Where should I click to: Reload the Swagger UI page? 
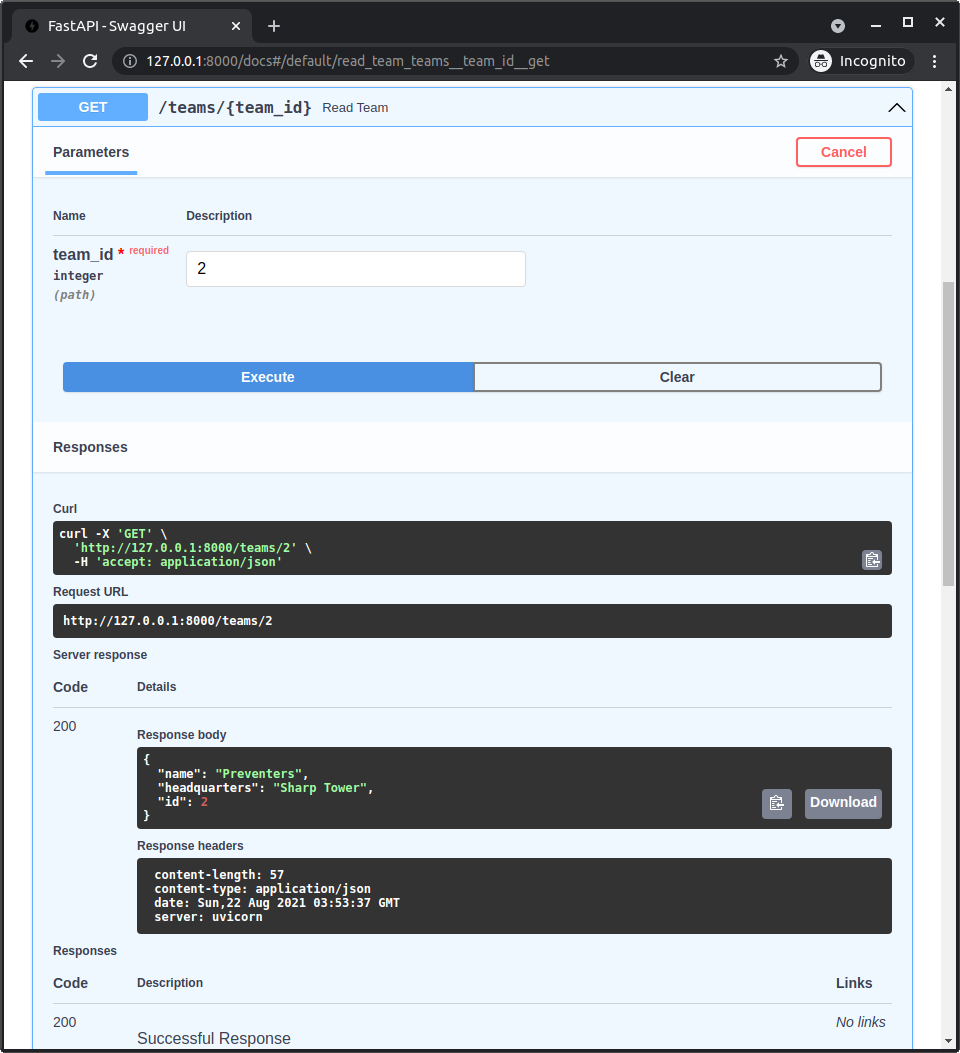(x=90, y=61)
